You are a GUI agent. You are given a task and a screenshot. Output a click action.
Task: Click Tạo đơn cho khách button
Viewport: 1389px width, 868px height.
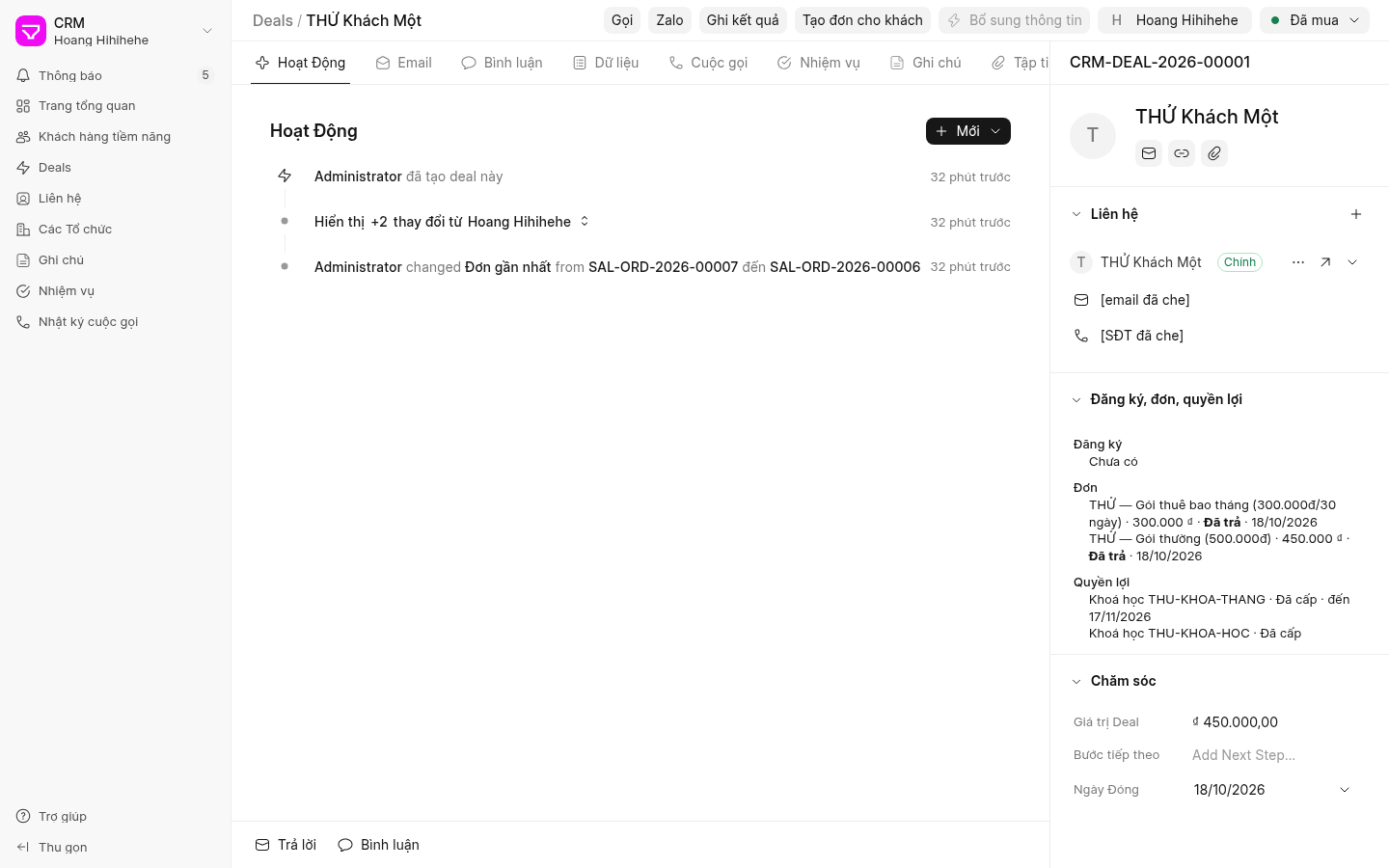tap(862, 20)
